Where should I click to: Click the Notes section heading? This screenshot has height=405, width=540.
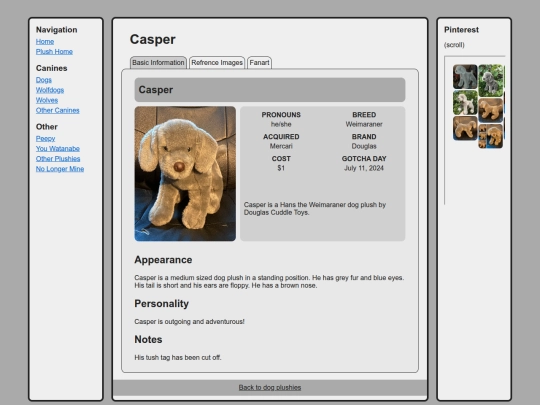pos(148,340)
